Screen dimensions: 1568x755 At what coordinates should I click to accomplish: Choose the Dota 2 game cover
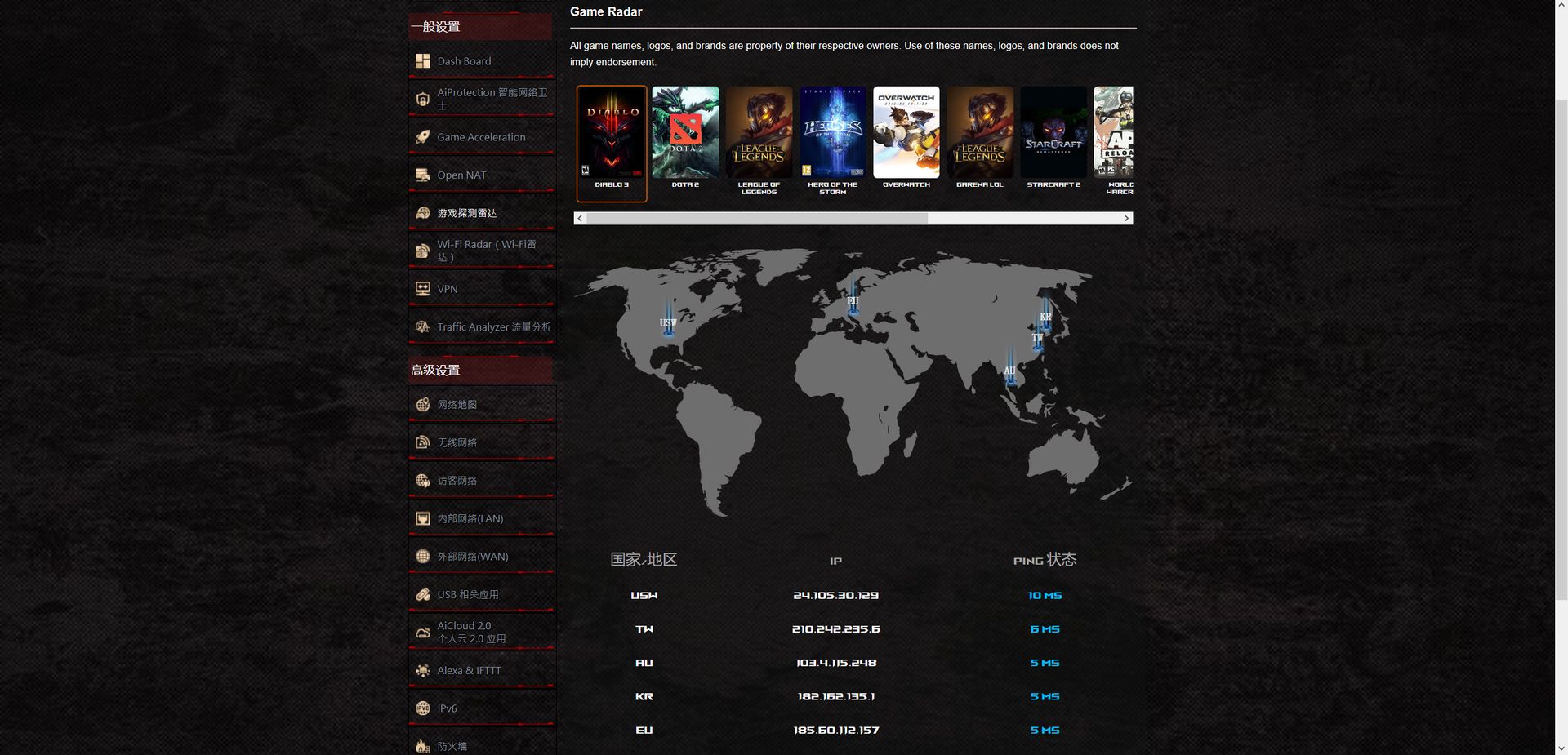point(685,133)
